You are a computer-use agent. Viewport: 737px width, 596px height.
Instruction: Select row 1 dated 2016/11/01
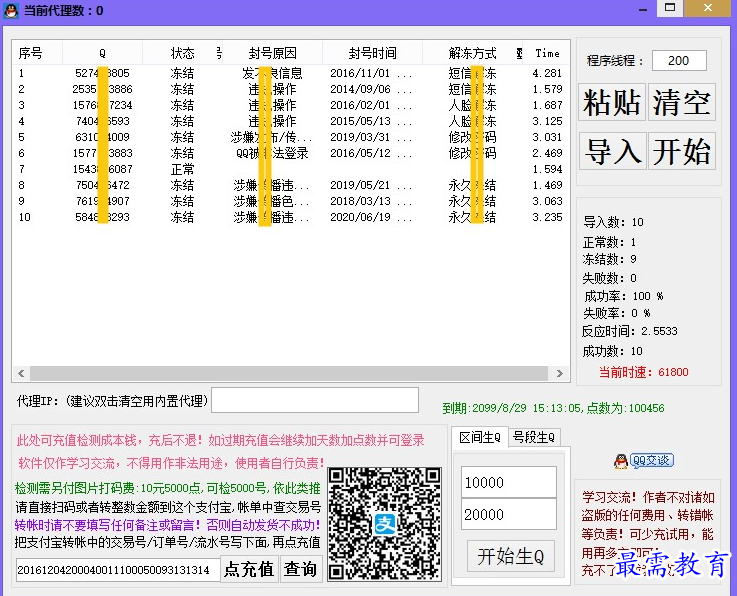pyautogui.click(x=290, y=73)
